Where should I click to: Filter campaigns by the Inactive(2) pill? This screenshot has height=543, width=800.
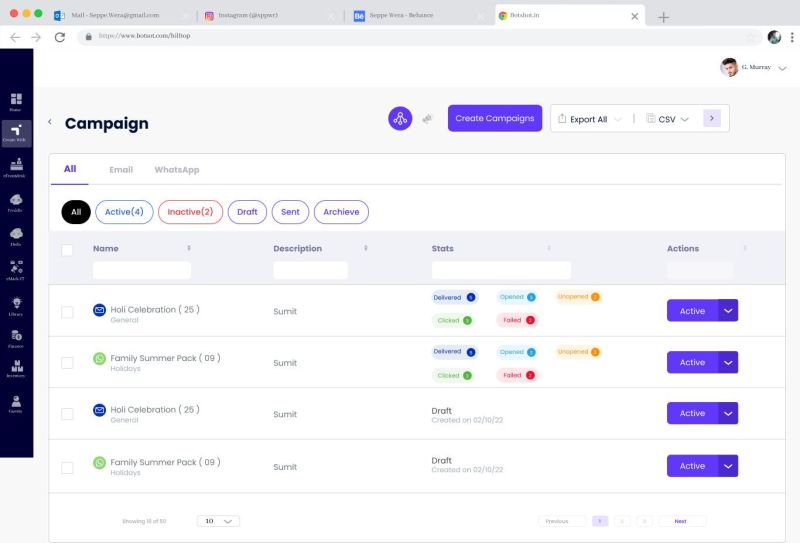(190, 212)
